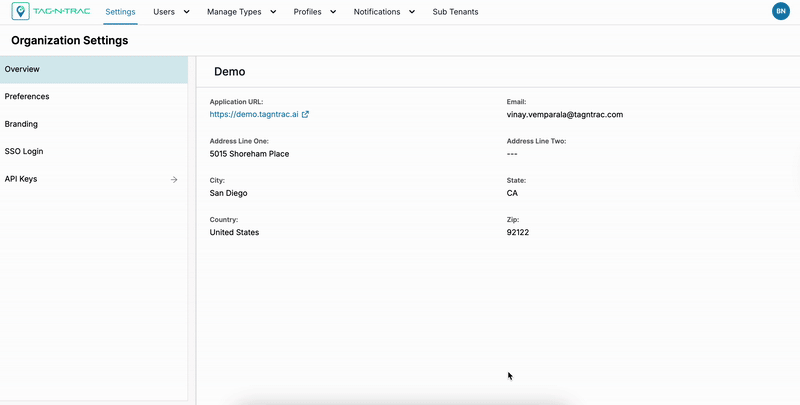This screenshot has width=800, height=405.
Task: Click the Organization Settings page title
Action: pos(69,41)
